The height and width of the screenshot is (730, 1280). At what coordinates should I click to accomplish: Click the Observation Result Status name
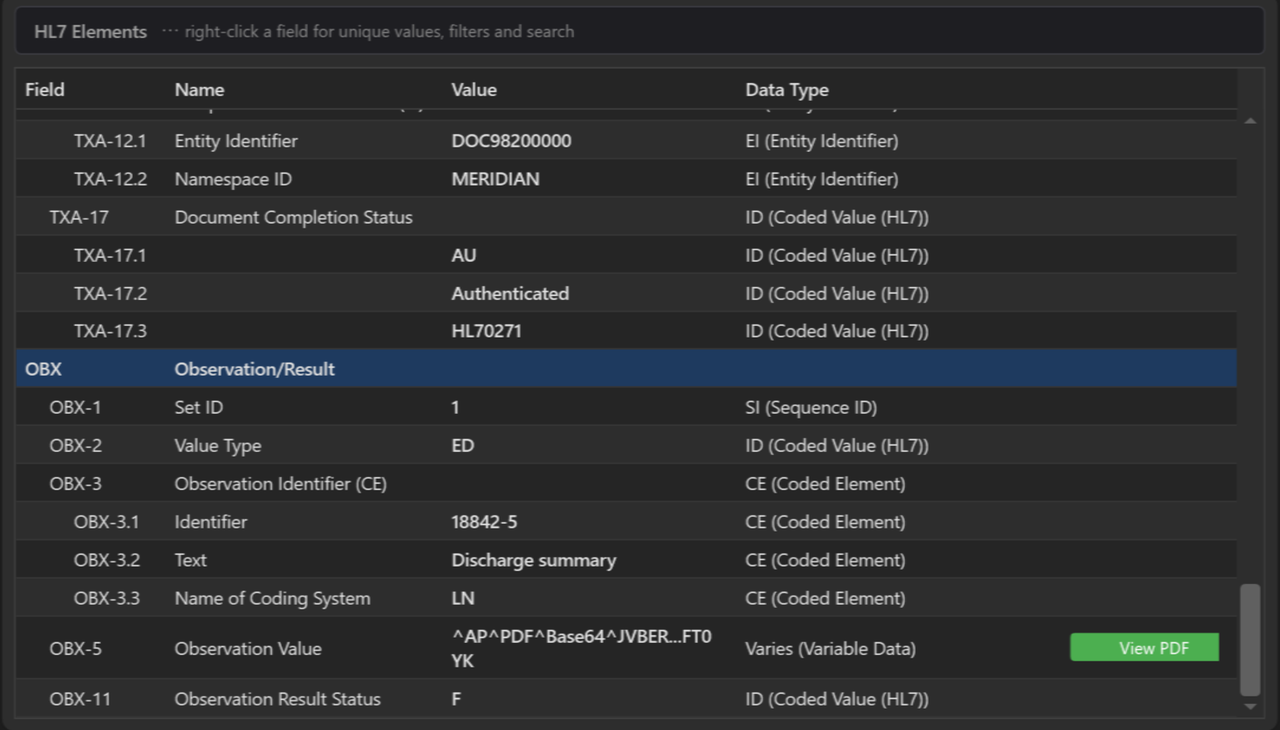(x=278, y=699)
